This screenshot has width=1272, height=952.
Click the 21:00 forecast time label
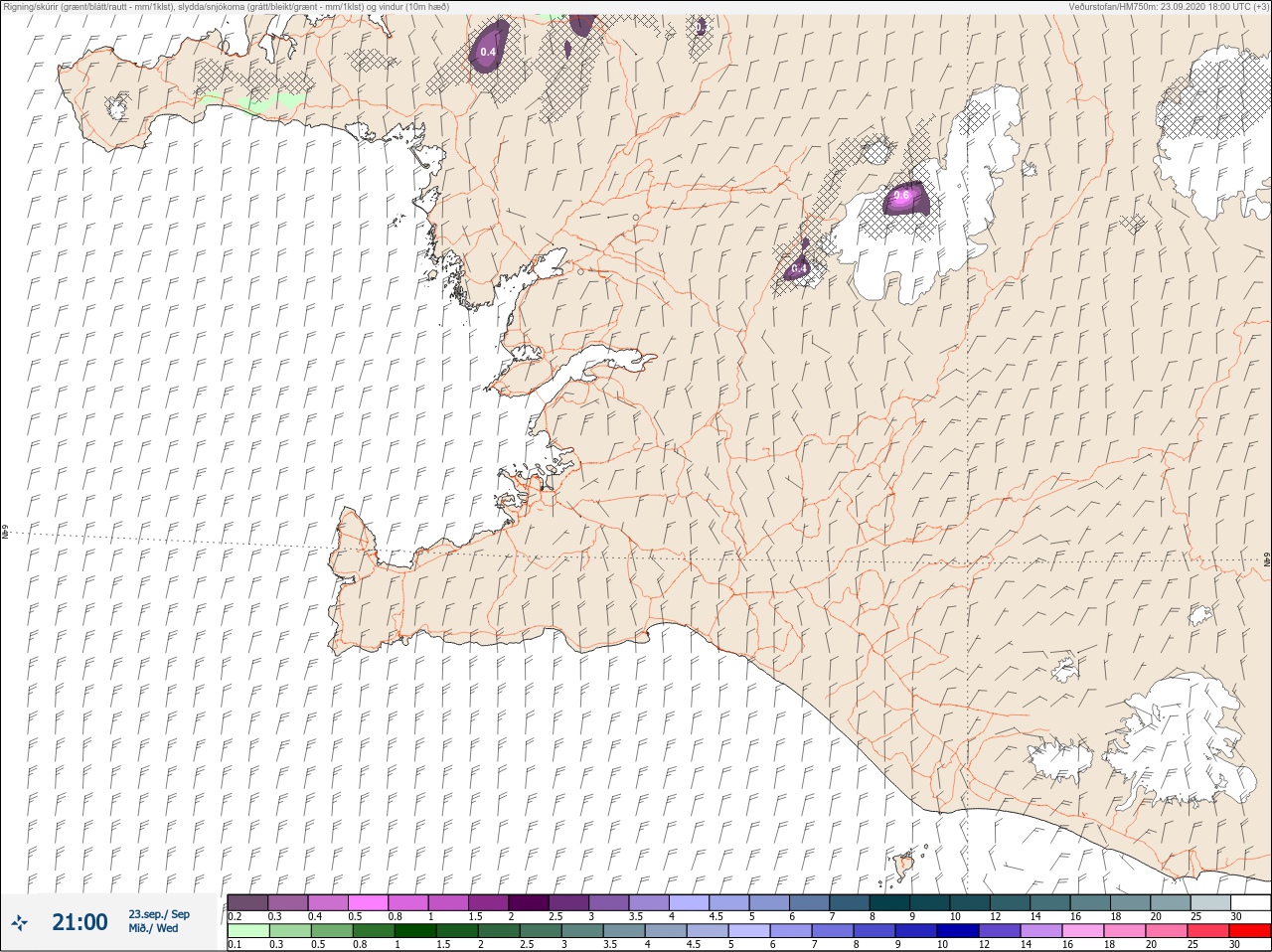(79, 922)
